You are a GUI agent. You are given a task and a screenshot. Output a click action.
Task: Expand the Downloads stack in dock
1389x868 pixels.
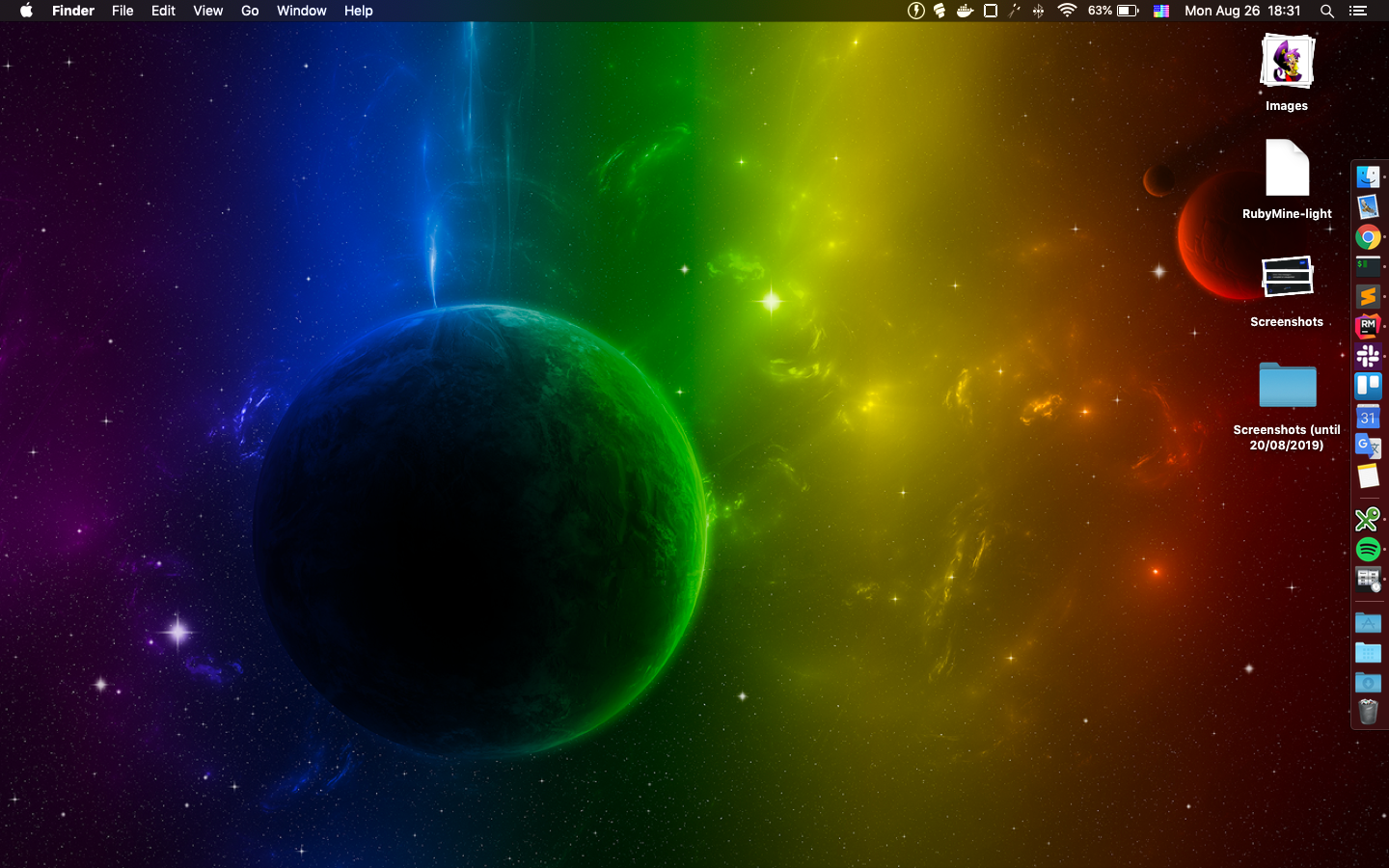[1368, 683]
